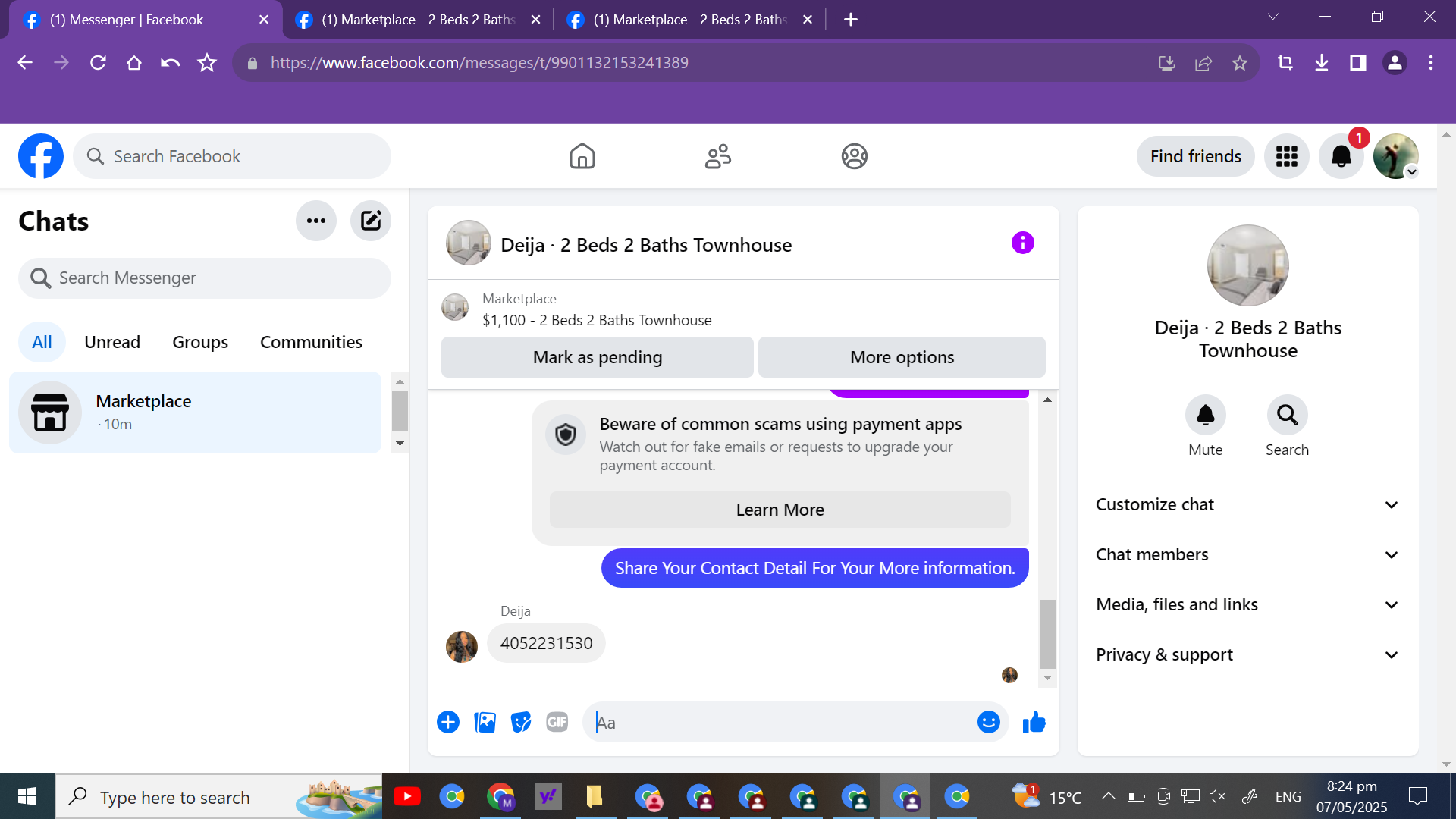Image resolution: width=1456 pixels, height=819 pixels.
Task: Attach a photo using image icon
Action: [x=485, y=722]
